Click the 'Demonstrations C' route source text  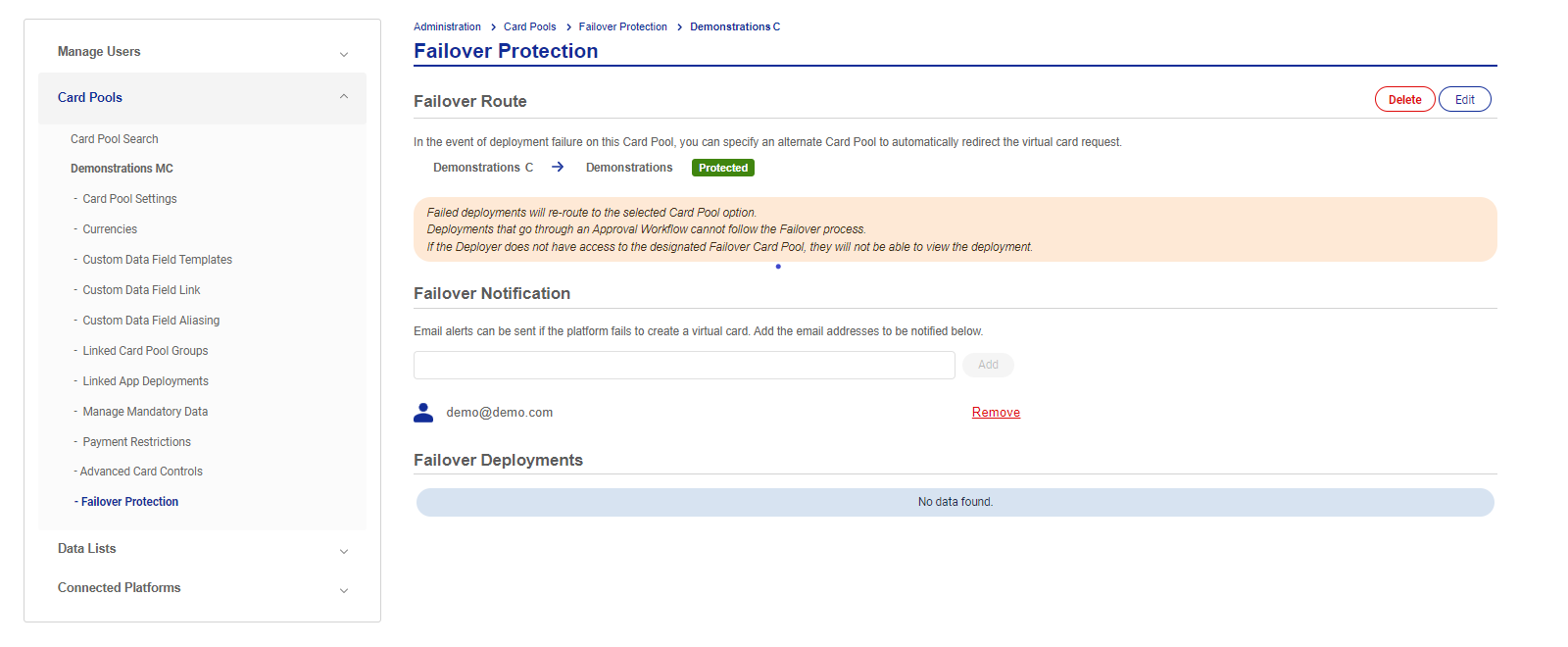tap(483, 168)
